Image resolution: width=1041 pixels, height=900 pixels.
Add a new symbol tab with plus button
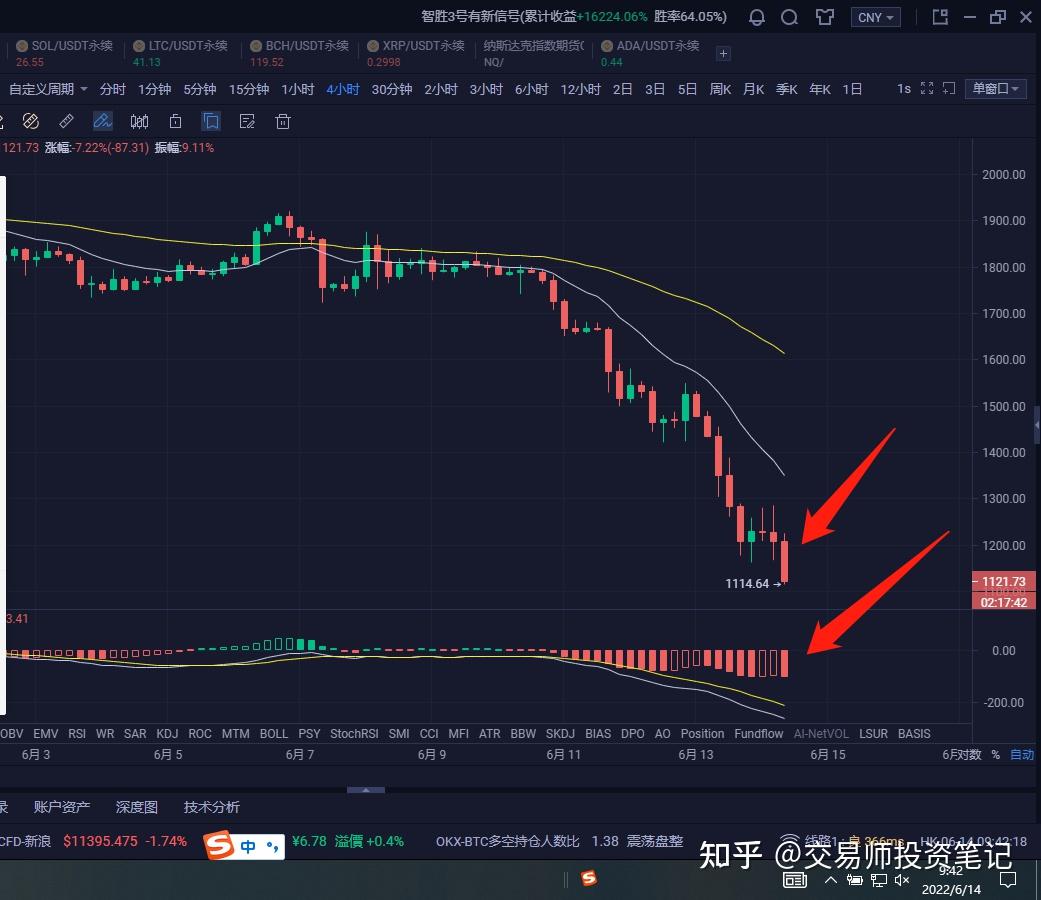pos(724,53)
